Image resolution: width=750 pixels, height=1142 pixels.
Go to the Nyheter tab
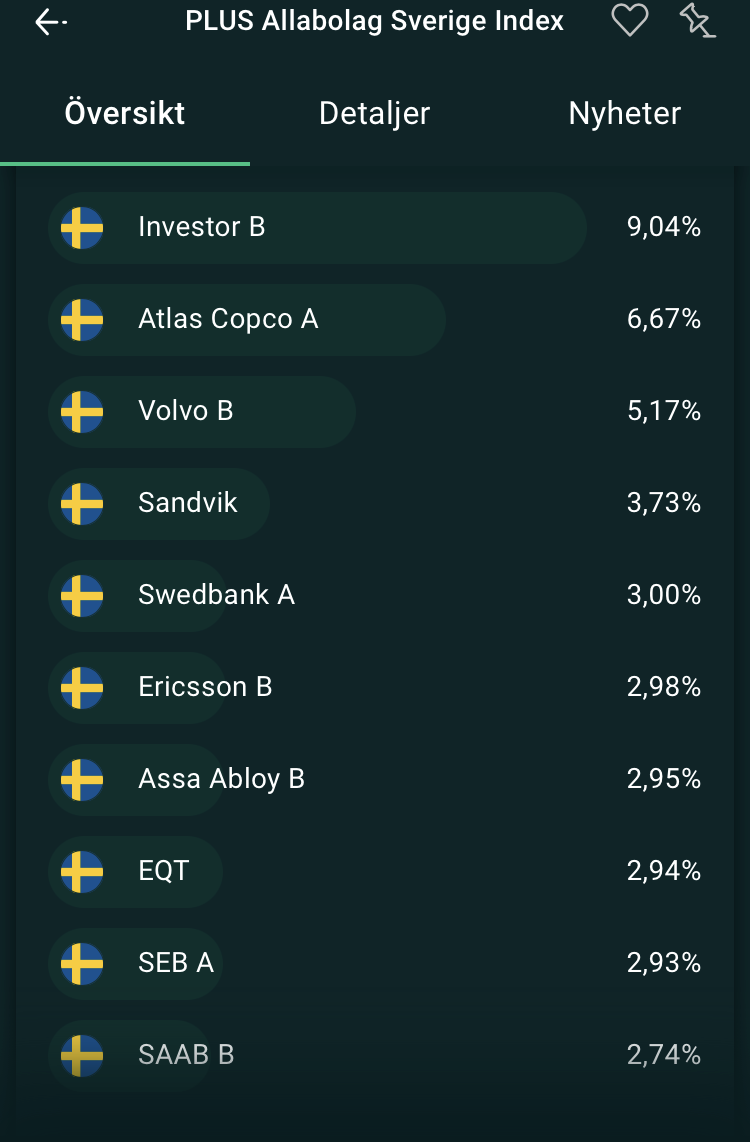click(x=624, y=113)
